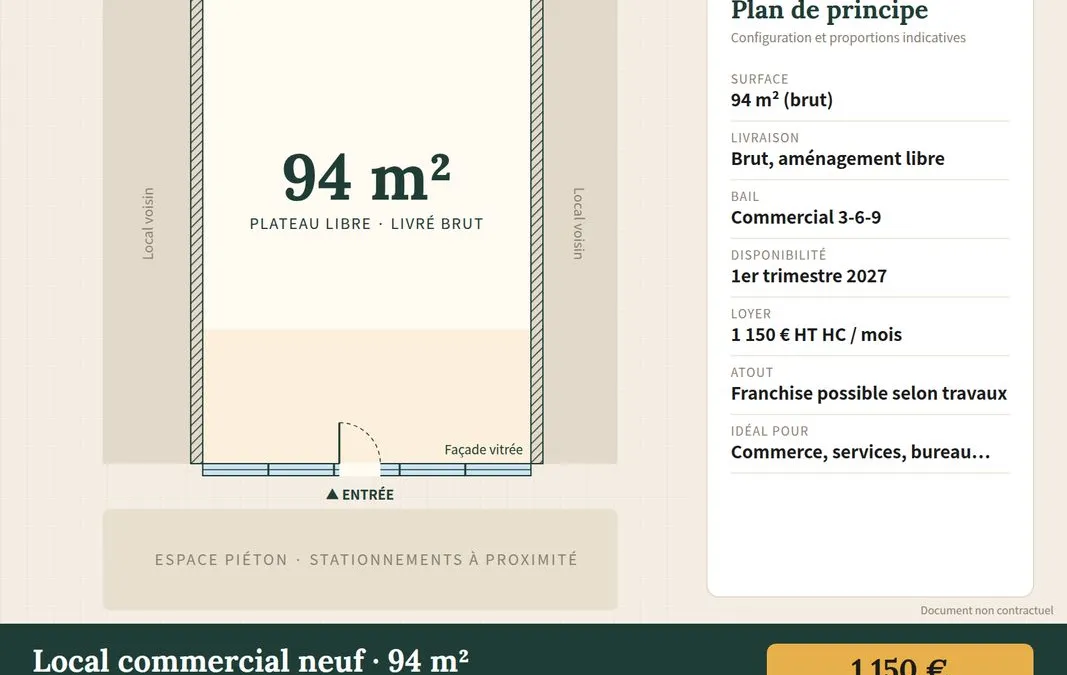Select the "94 m² (brut)" value
Screen dimensions: 1067x675
coord(782,100)
